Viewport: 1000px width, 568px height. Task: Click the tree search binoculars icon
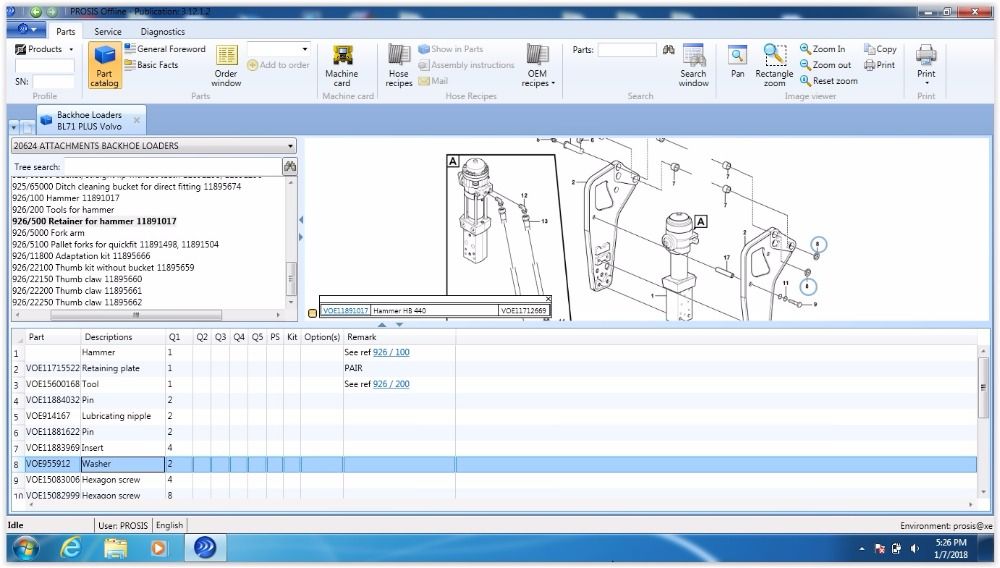[290, 166]
